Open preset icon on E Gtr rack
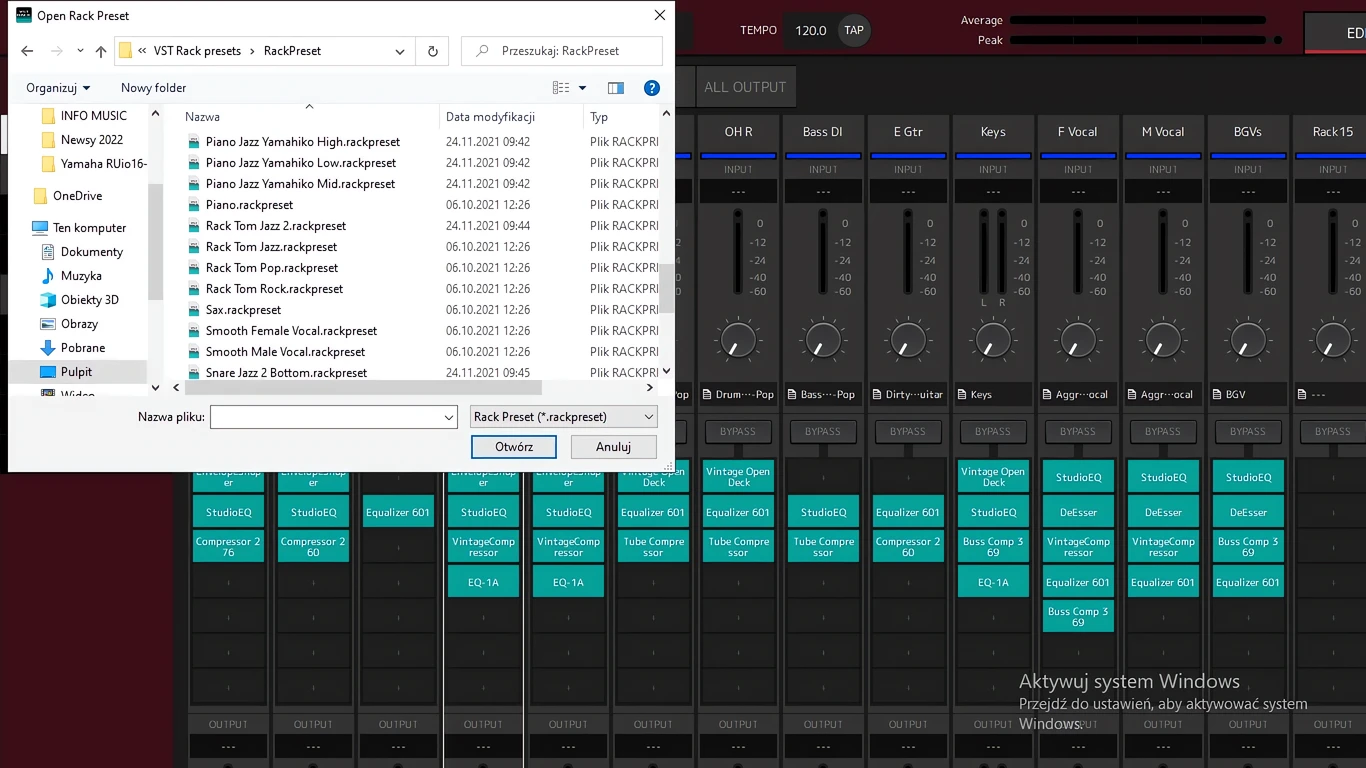The image size is (1366, 768). tap(877, 395)
